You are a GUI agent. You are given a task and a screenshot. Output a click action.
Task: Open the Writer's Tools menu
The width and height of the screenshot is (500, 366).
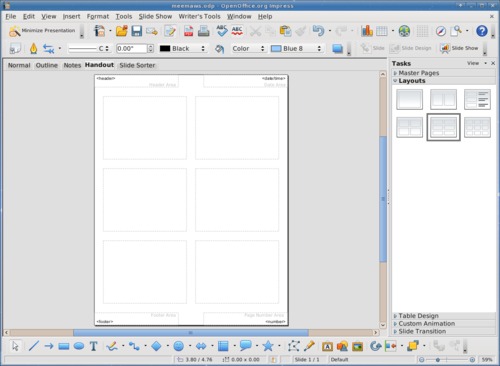(x=199, y=16)
